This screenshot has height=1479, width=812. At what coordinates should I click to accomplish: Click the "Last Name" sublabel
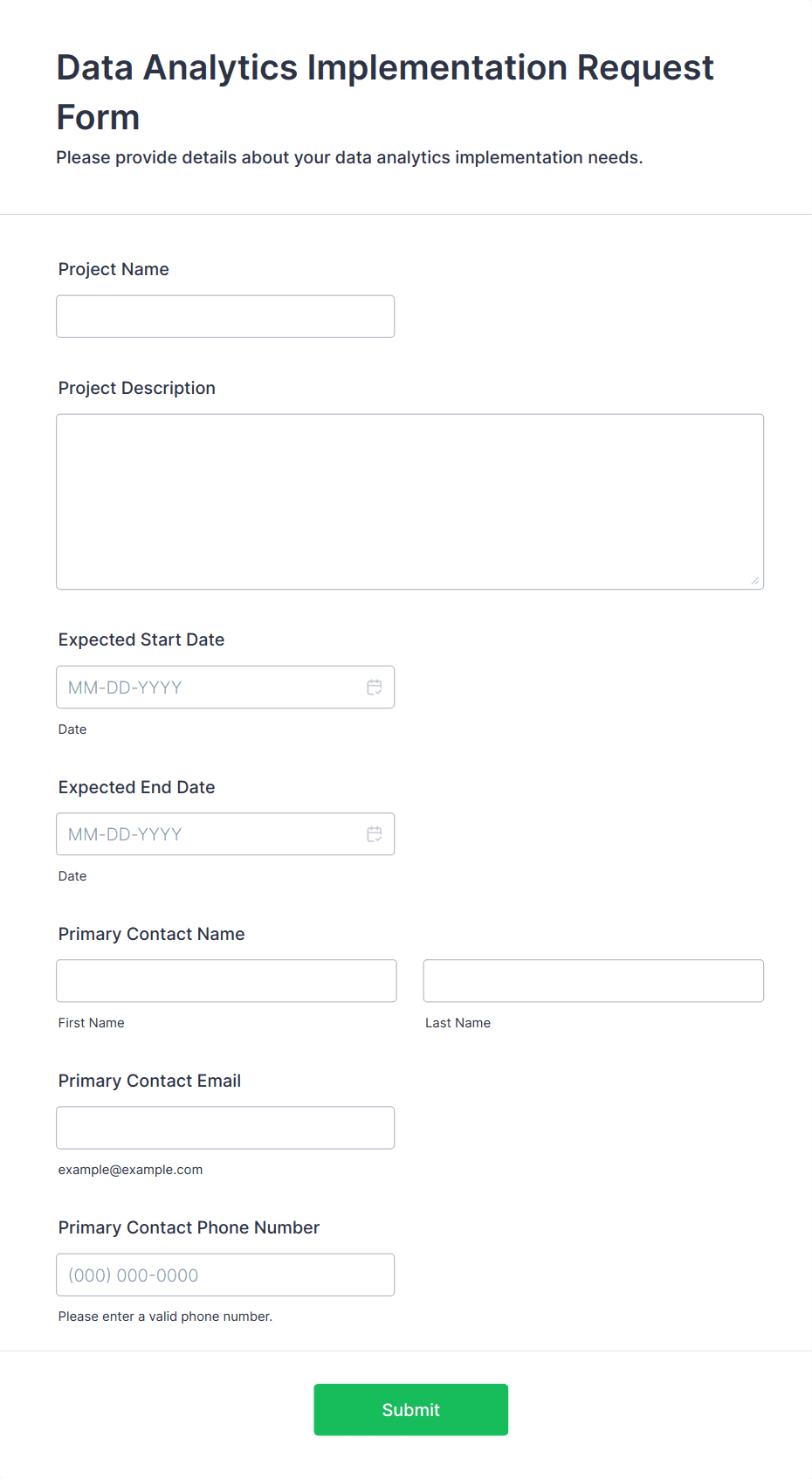458,1023
